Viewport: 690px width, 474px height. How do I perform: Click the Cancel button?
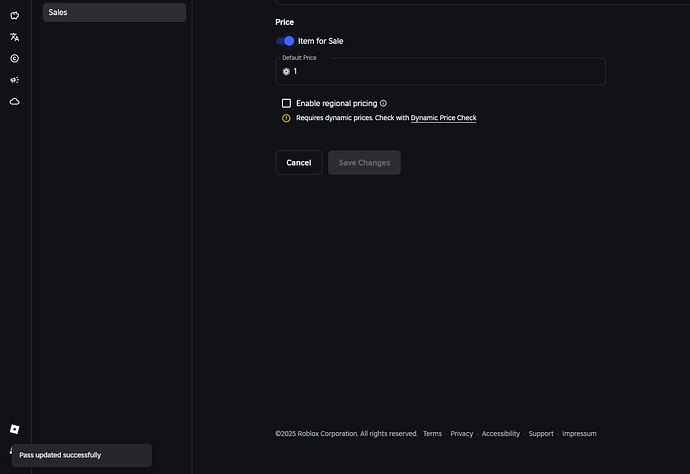point(298,163)
